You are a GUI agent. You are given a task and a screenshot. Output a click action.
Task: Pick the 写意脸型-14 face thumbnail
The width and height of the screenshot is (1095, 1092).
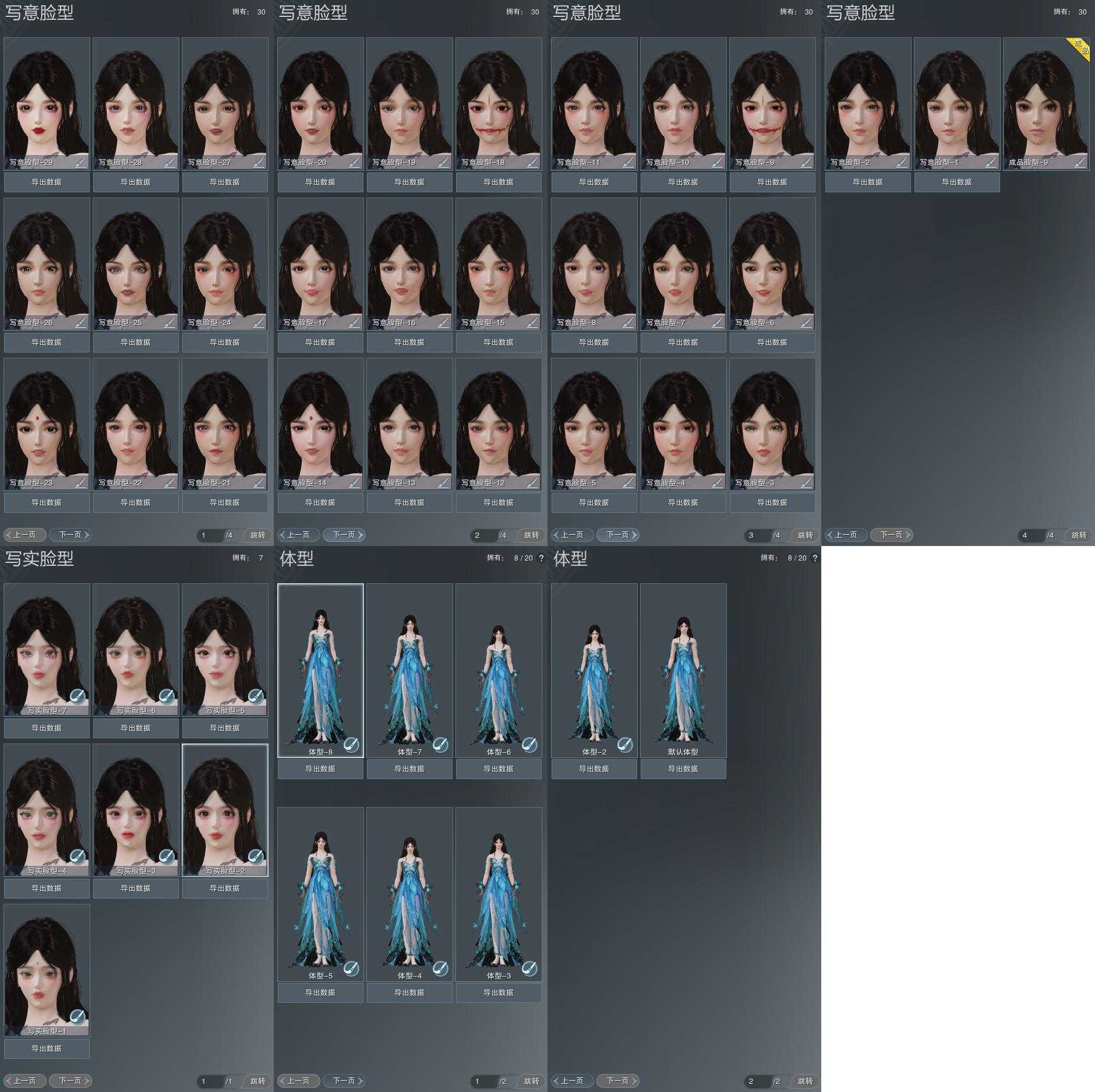click(320, 420)
